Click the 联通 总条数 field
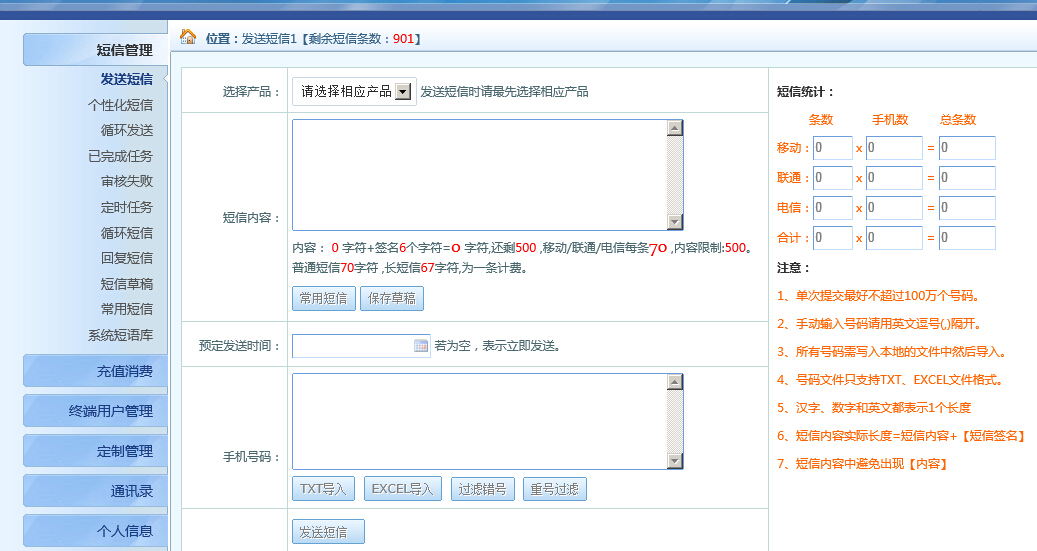This screenshot has width=1037, height=551. [x=967, y=178]
